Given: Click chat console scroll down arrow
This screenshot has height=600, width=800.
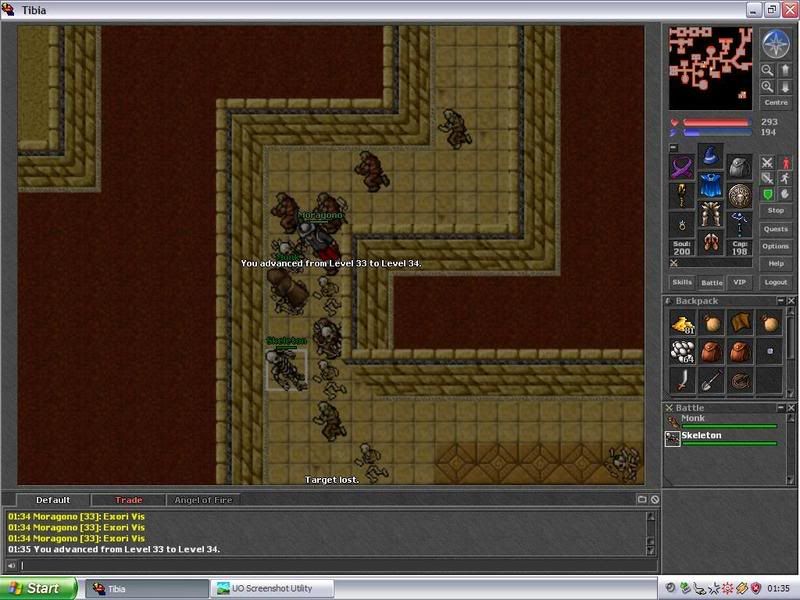Looking at the screenshot, I should (651, 550).
